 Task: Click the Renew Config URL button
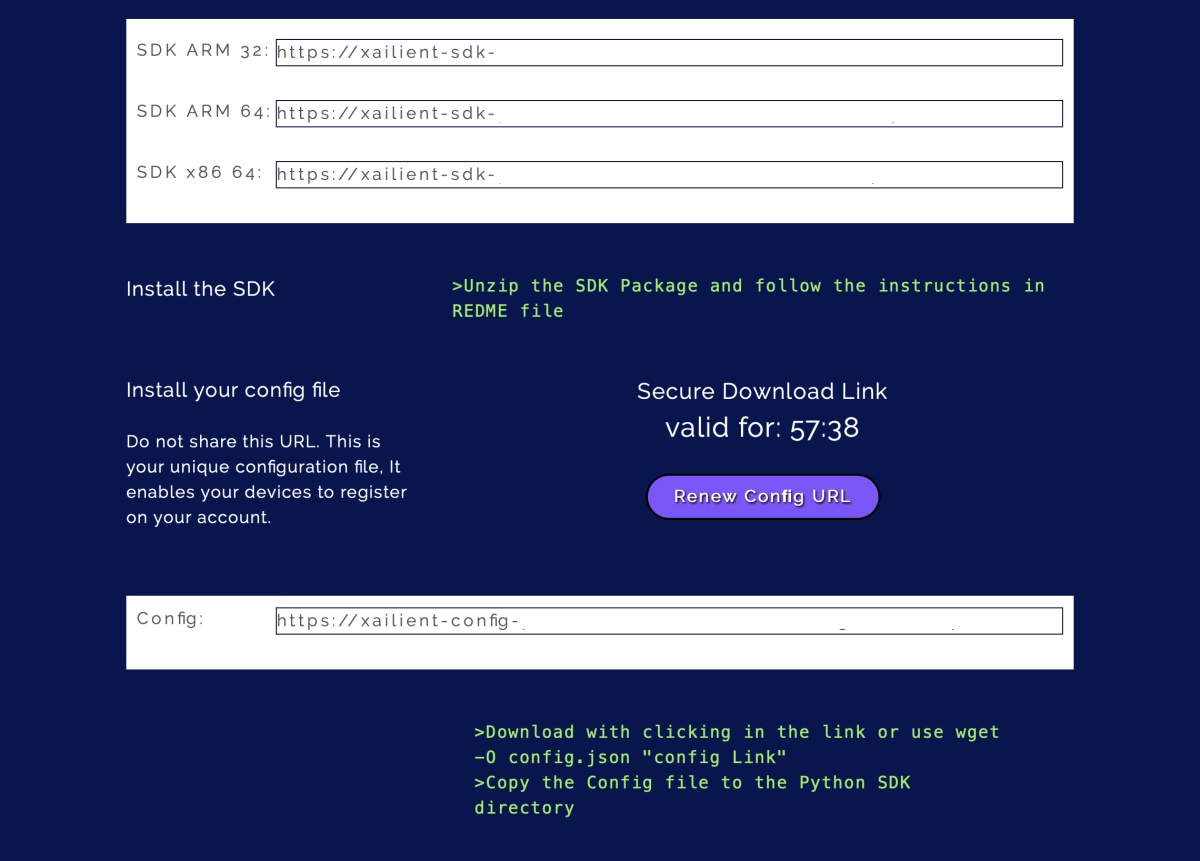click(763, 497)
